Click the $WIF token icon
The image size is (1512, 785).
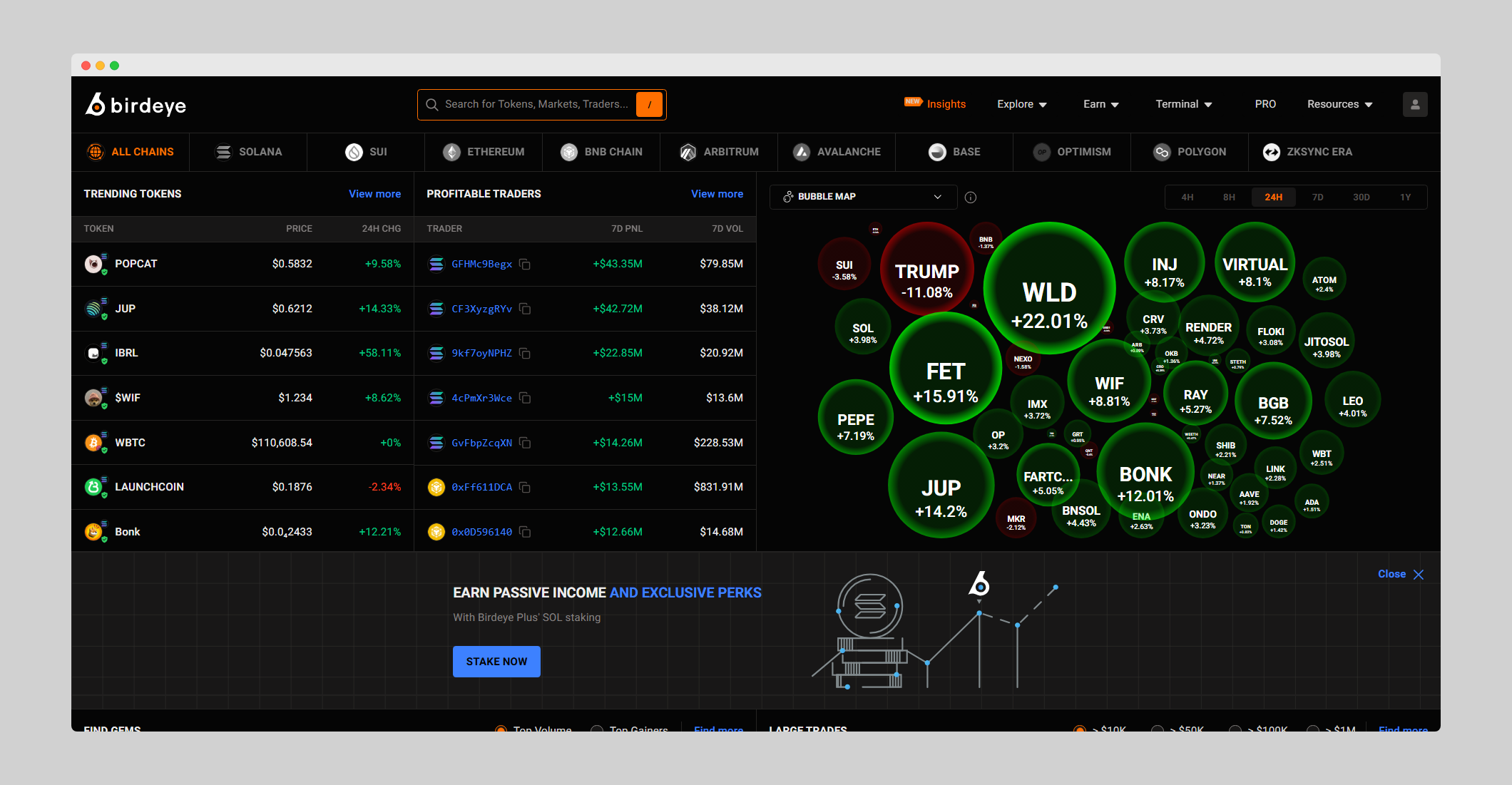pyautogui.click(x=94, y=398)
